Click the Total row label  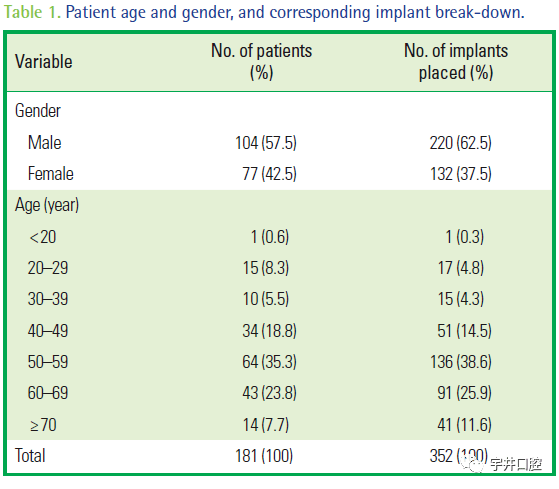(x=30, y=455)
